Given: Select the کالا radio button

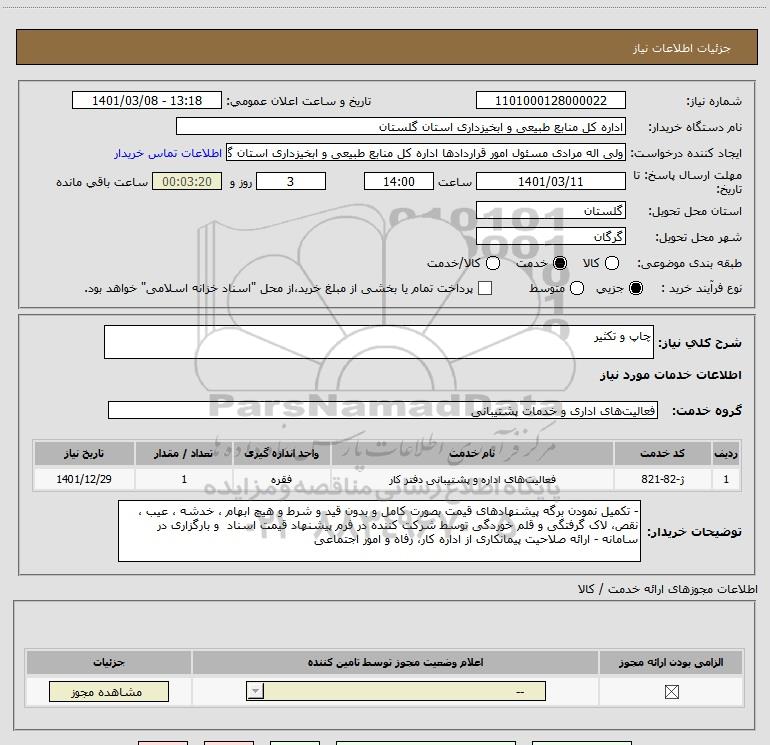Looking at the screenshot, I should 611,263.
